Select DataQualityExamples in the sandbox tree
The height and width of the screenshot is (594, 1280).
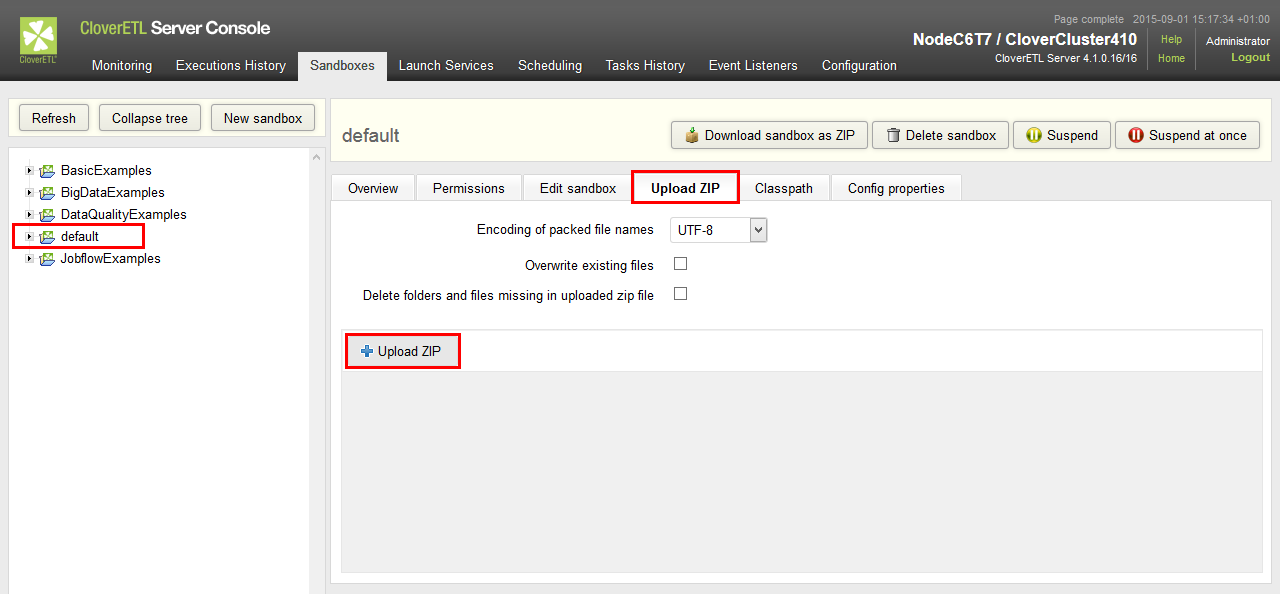coord(123,215)
